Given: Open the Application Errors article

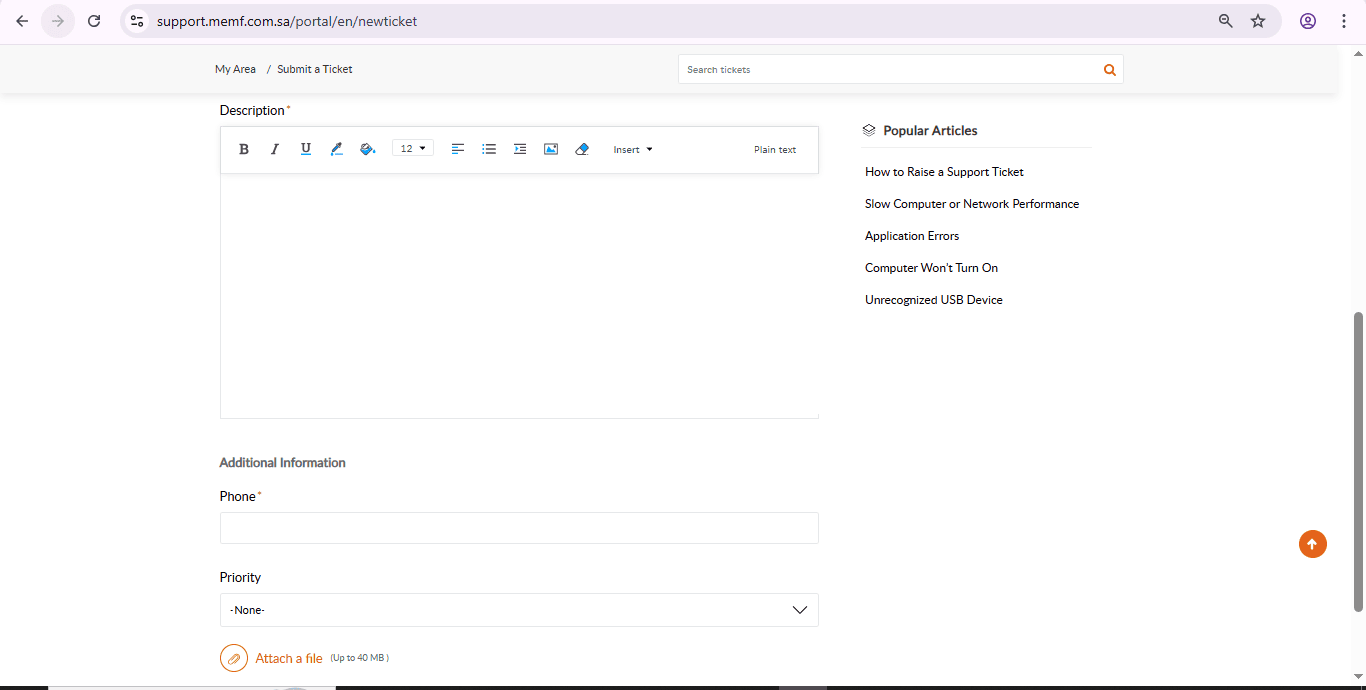Looking at the screenshot, I should pyautogui.click(x=912, y=236).
